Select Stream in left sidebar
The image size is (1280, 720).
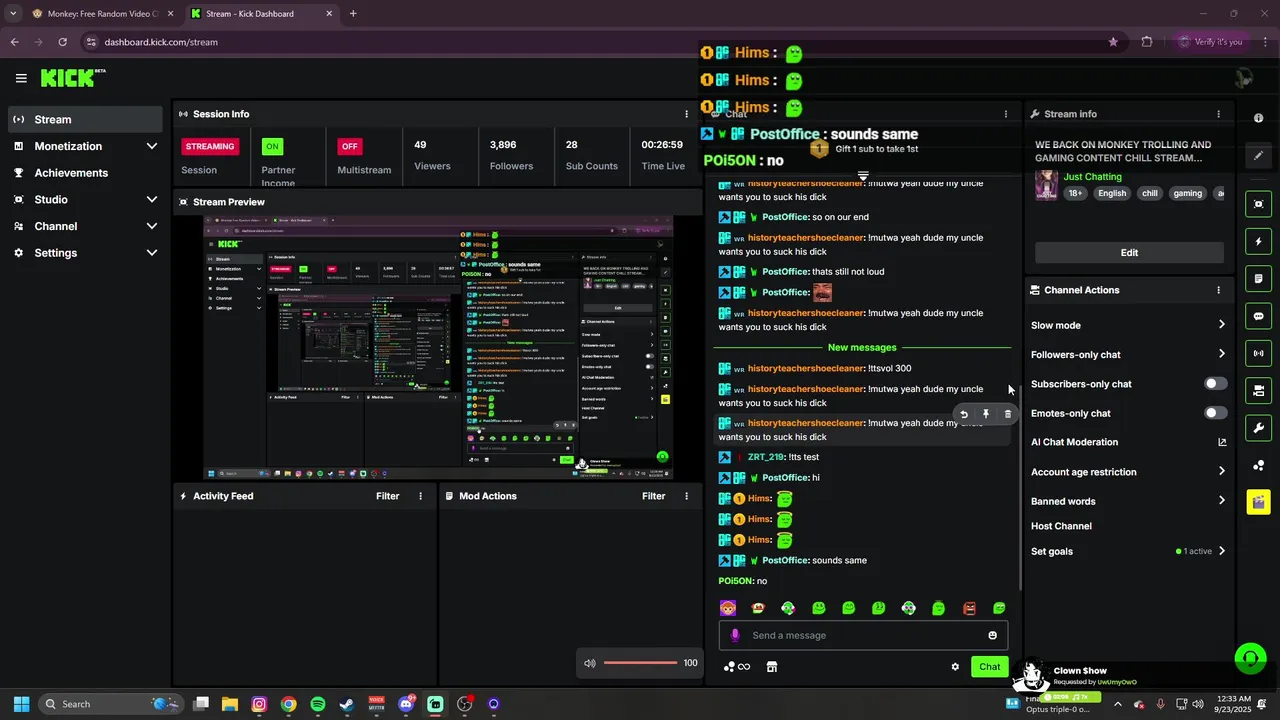pos(85,119)
